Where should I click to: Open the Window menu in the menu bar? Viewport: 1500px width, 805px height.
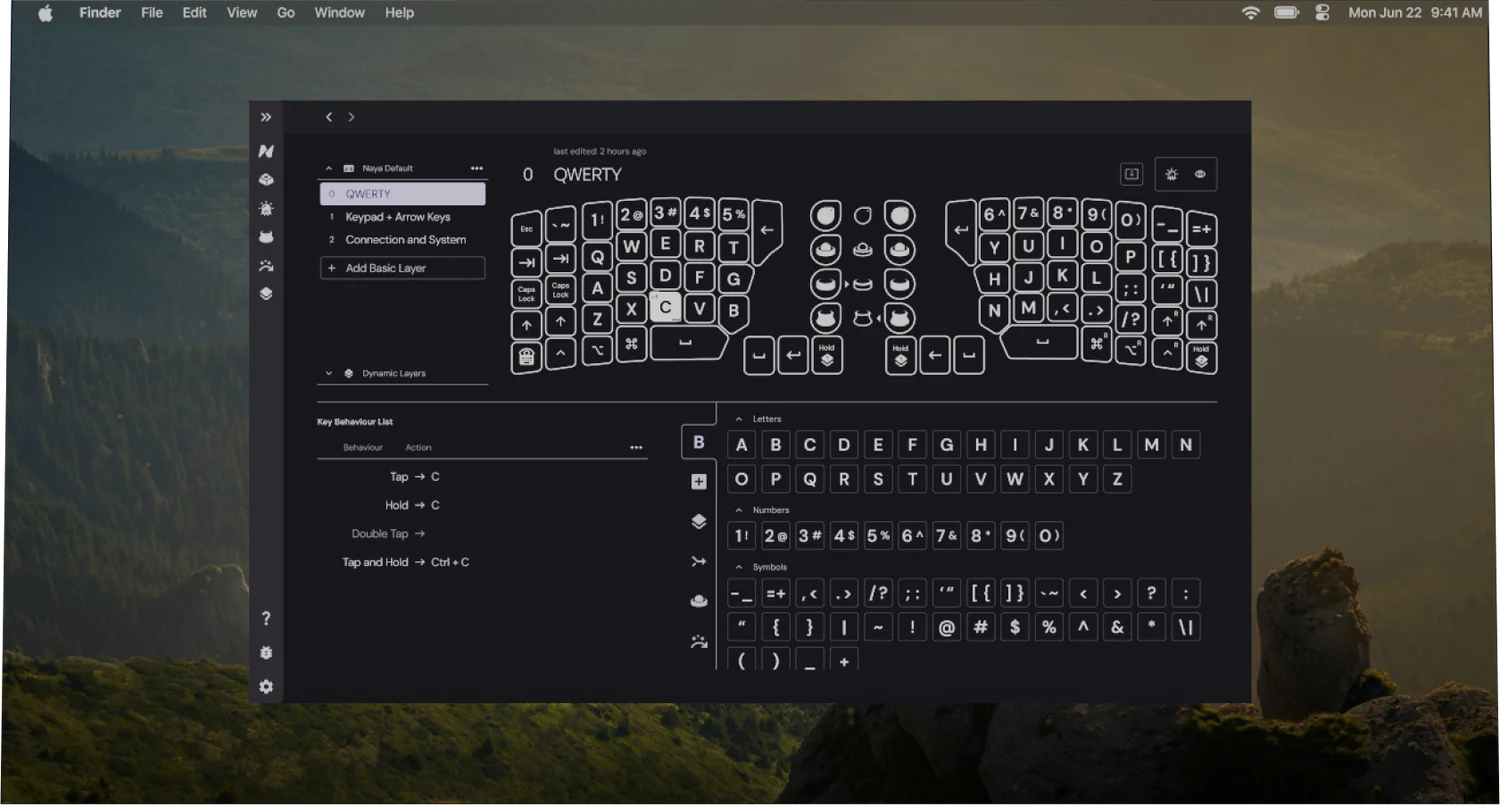pyautogui.click(x=339, y=13)
